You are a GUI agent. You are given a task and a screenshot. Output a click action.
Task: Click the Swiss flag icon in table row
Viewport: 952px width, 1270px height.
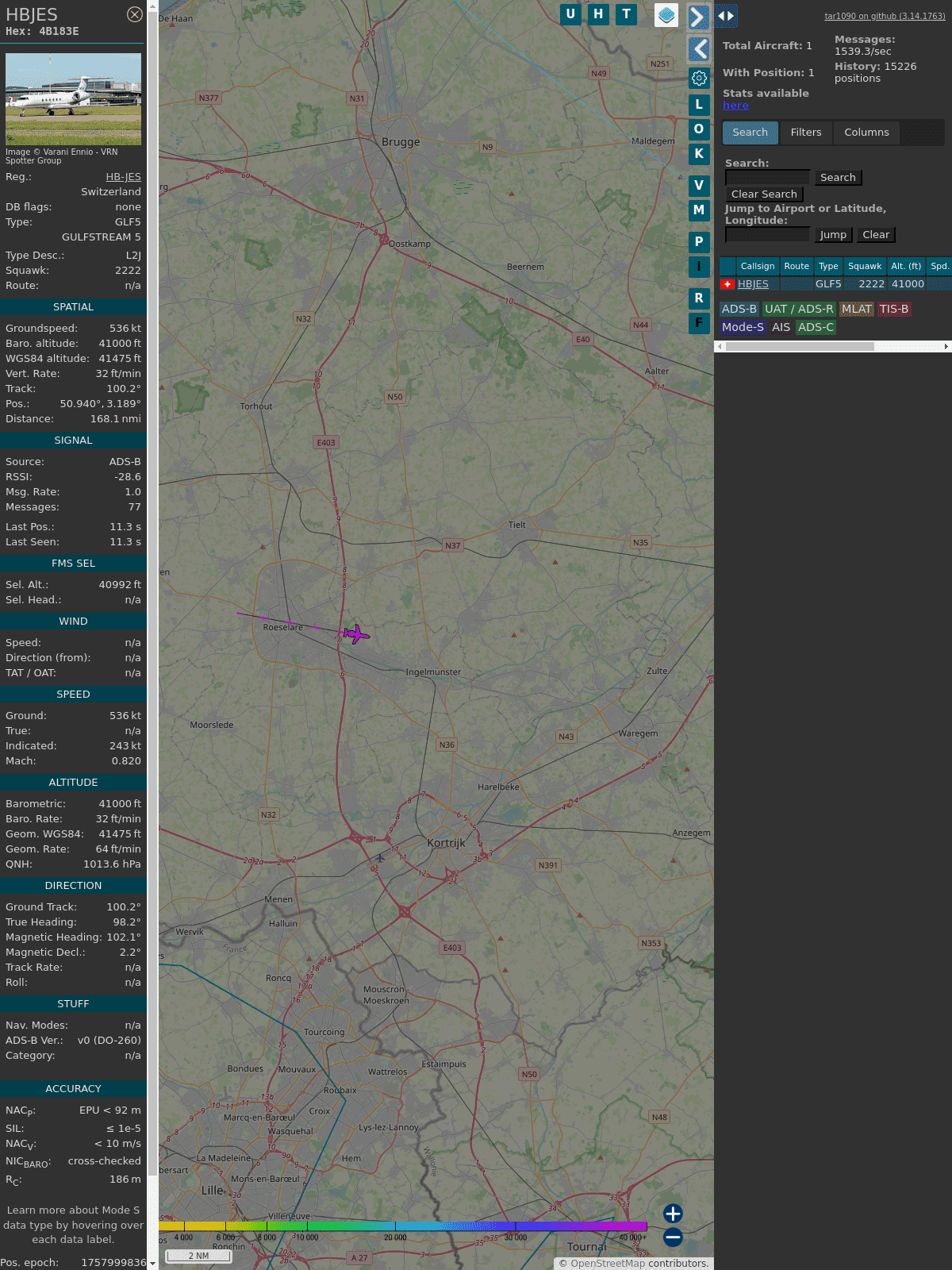727,284
